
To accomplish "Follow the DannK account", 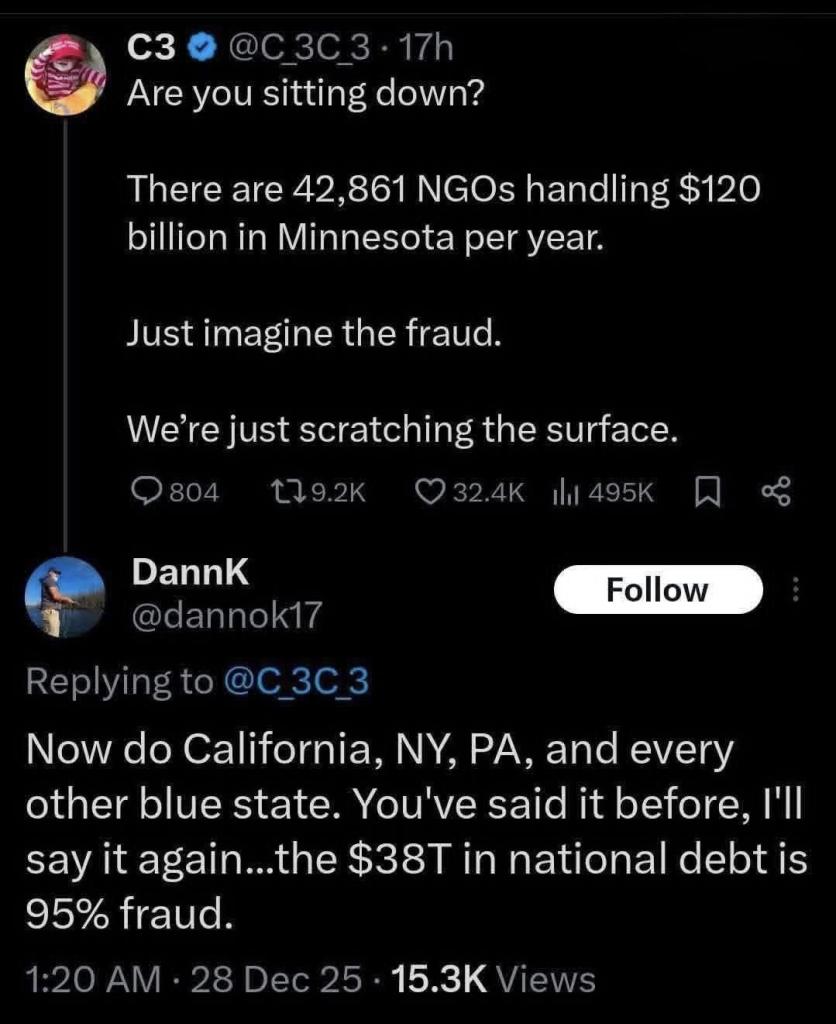I will pos(657,590).
